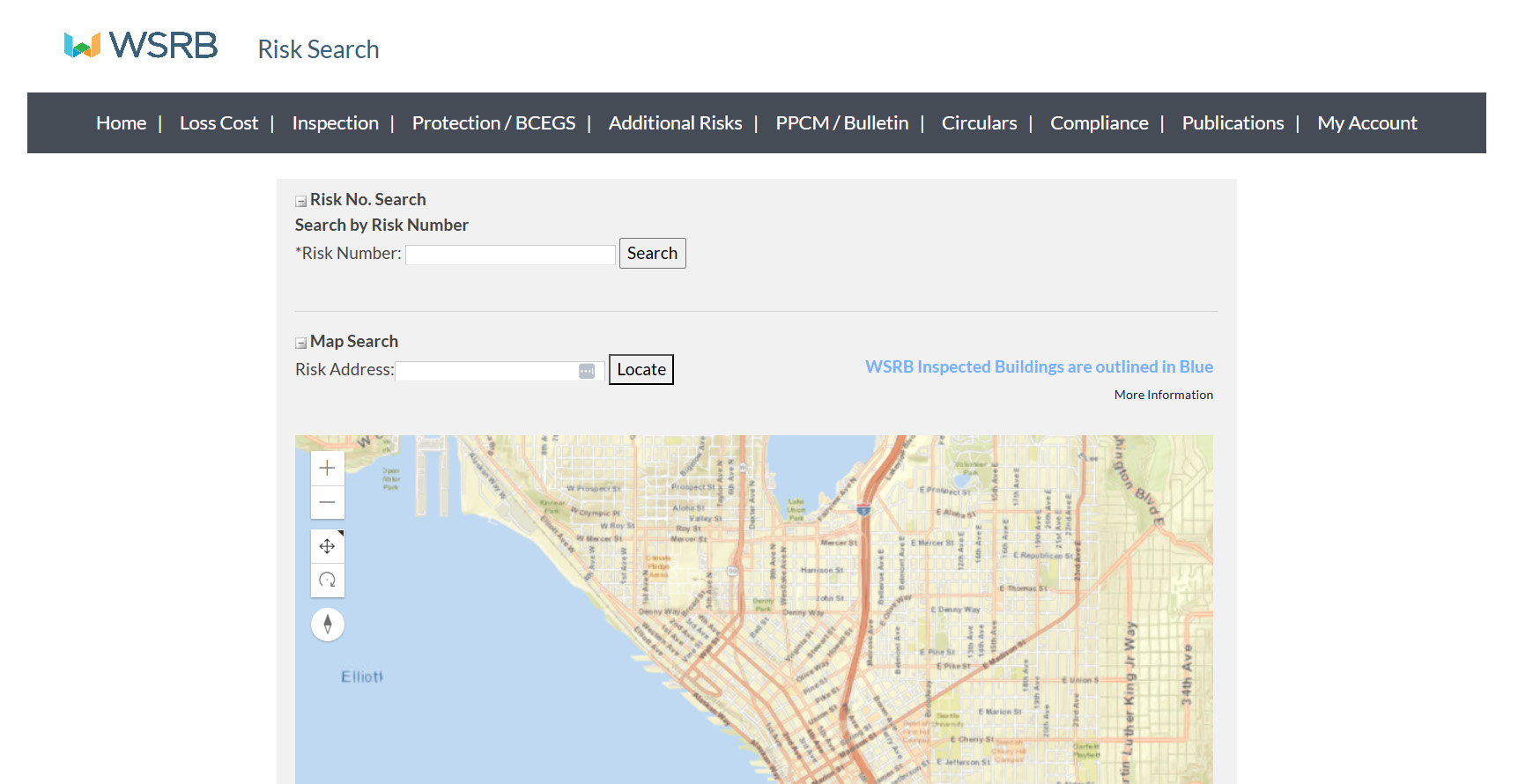Click WSRB Inspected Buildings blue notice text
The image size is (1518, 784).
[1039, 366]
